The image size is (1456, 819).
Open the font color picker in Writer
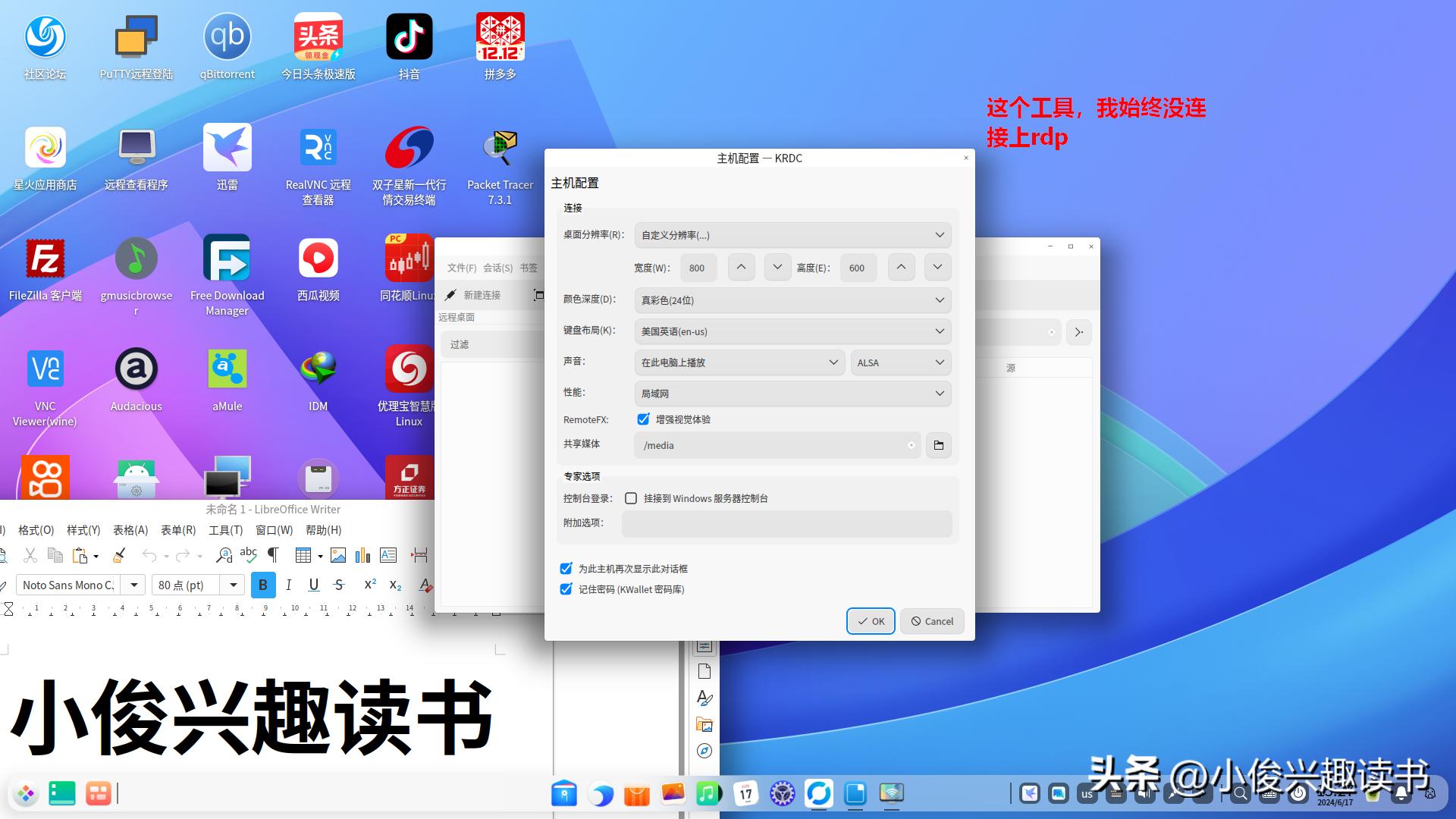(x=426, y=585)
